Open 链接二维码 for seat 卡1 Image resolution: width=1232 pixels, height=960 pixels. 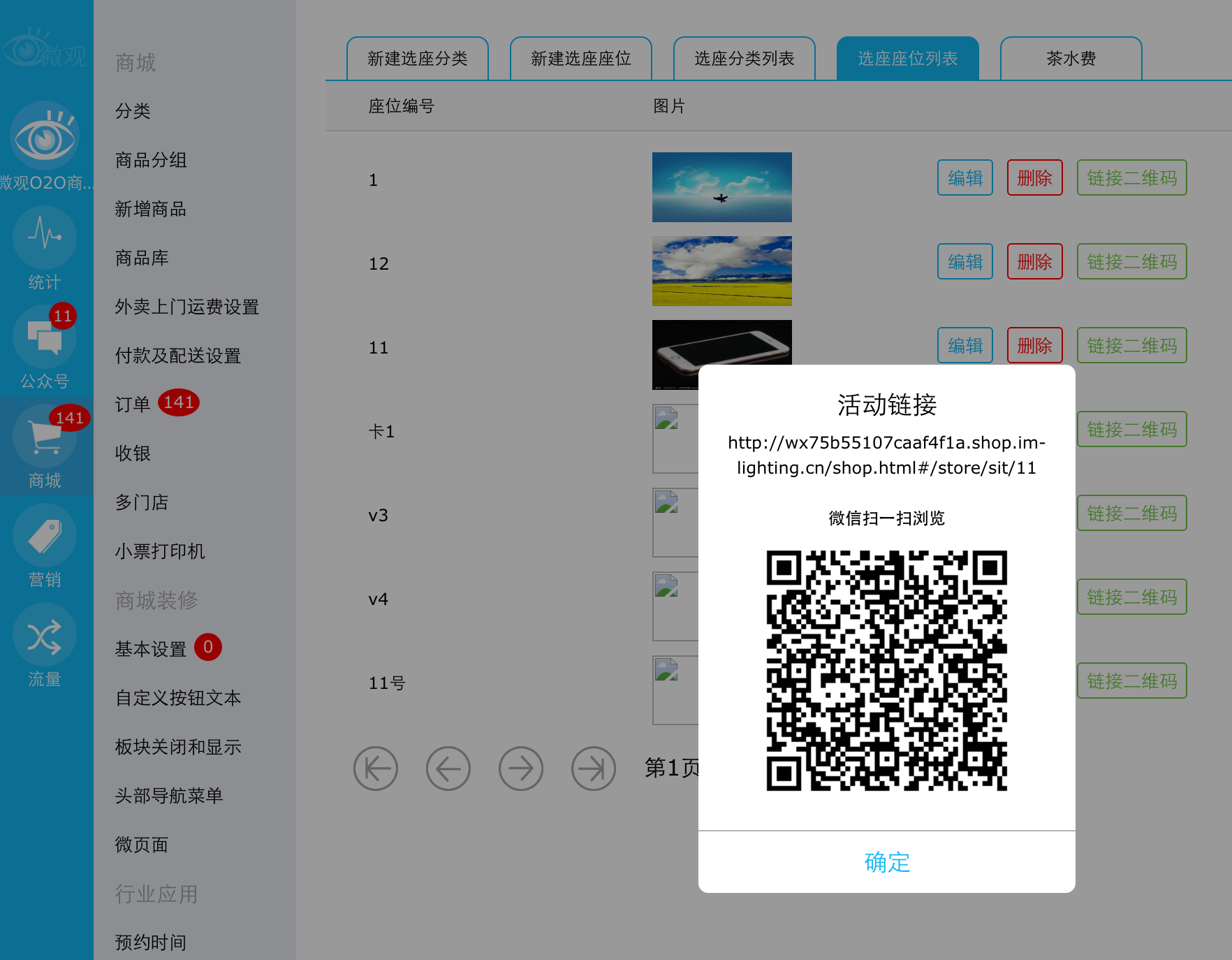[x=1132, y=429]
